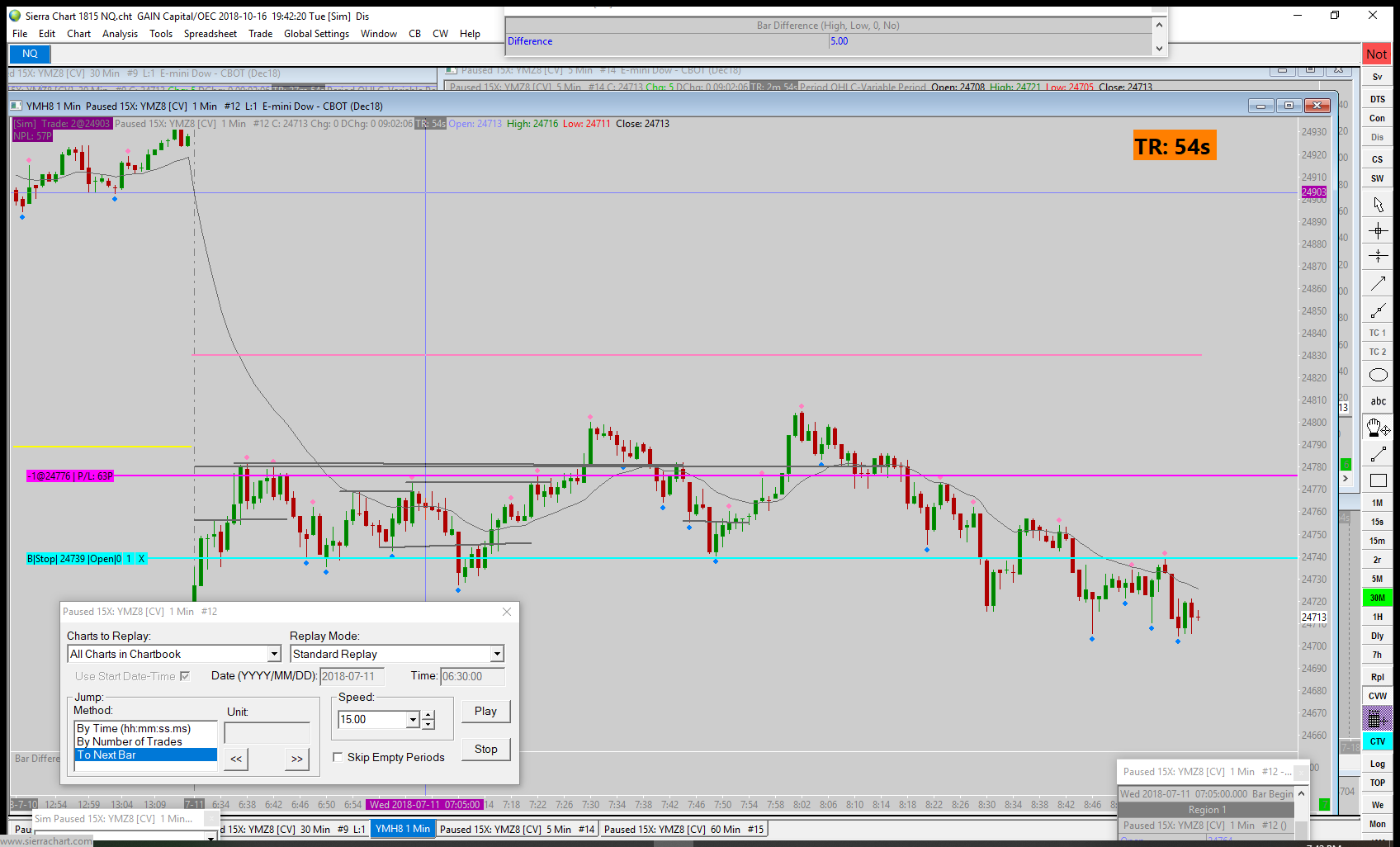Image resolution: width=1400 pixels, height=847 pixels.
Task: Toggle the red Not button
Action: pos(1377,54)
